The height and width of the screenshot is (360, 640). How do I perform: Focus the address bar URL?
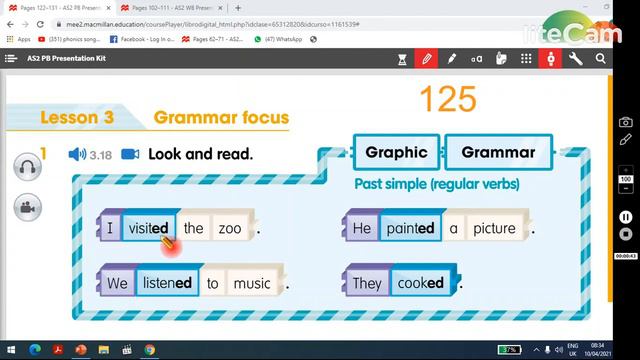(212, 24)
